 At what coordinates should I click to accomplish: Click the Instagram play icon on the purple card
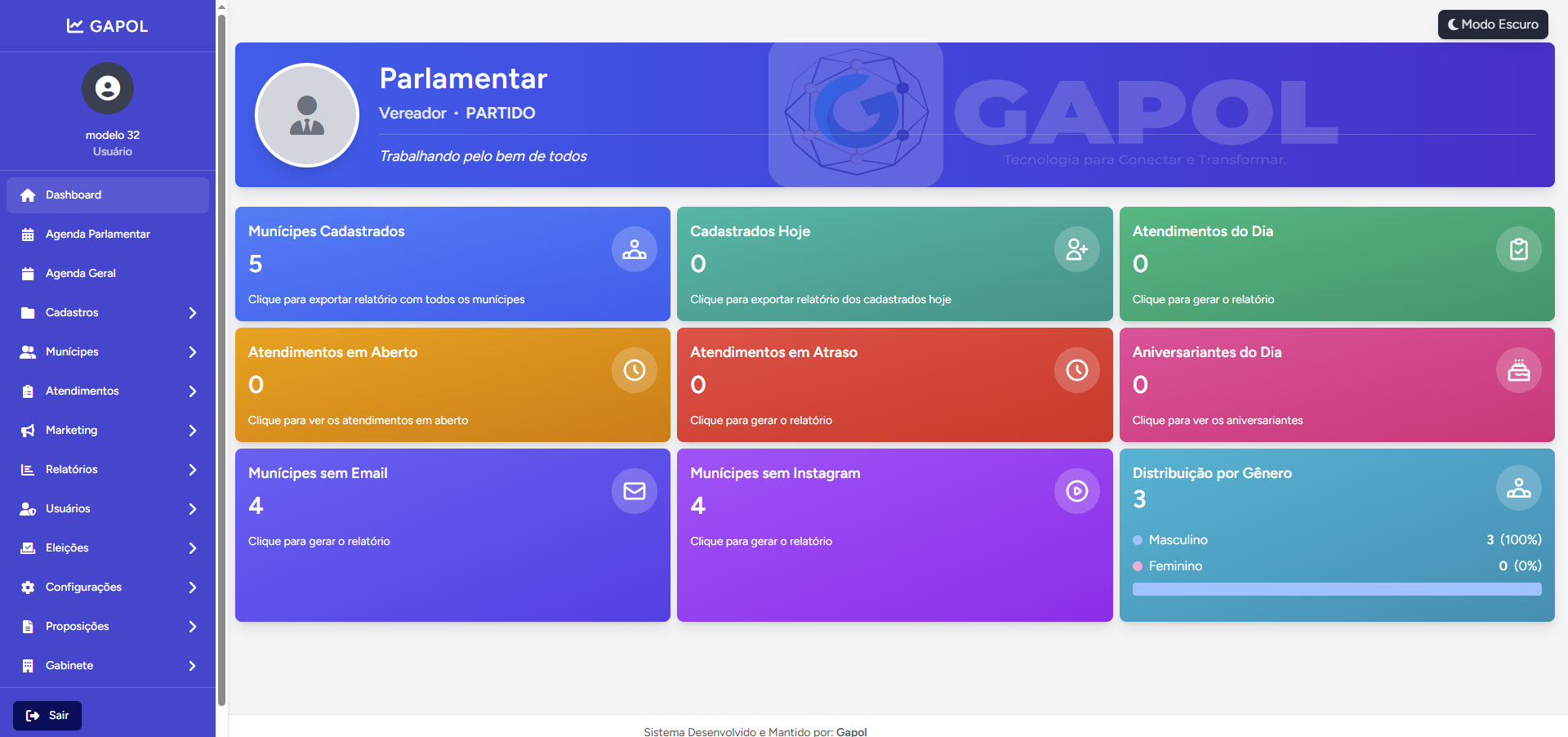(x=1076, y=491)
